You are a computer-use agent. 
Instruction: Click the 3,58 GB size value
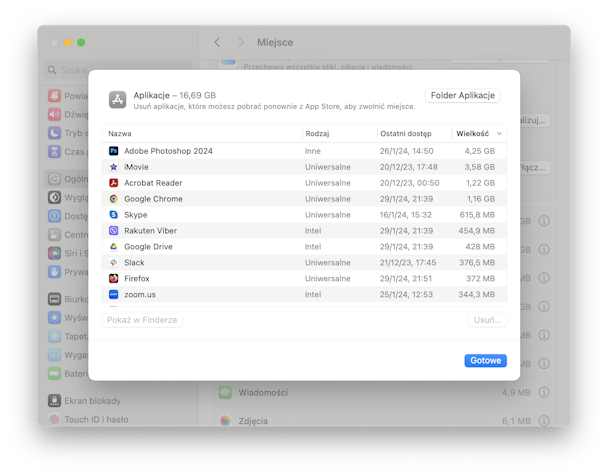[480, 167]
